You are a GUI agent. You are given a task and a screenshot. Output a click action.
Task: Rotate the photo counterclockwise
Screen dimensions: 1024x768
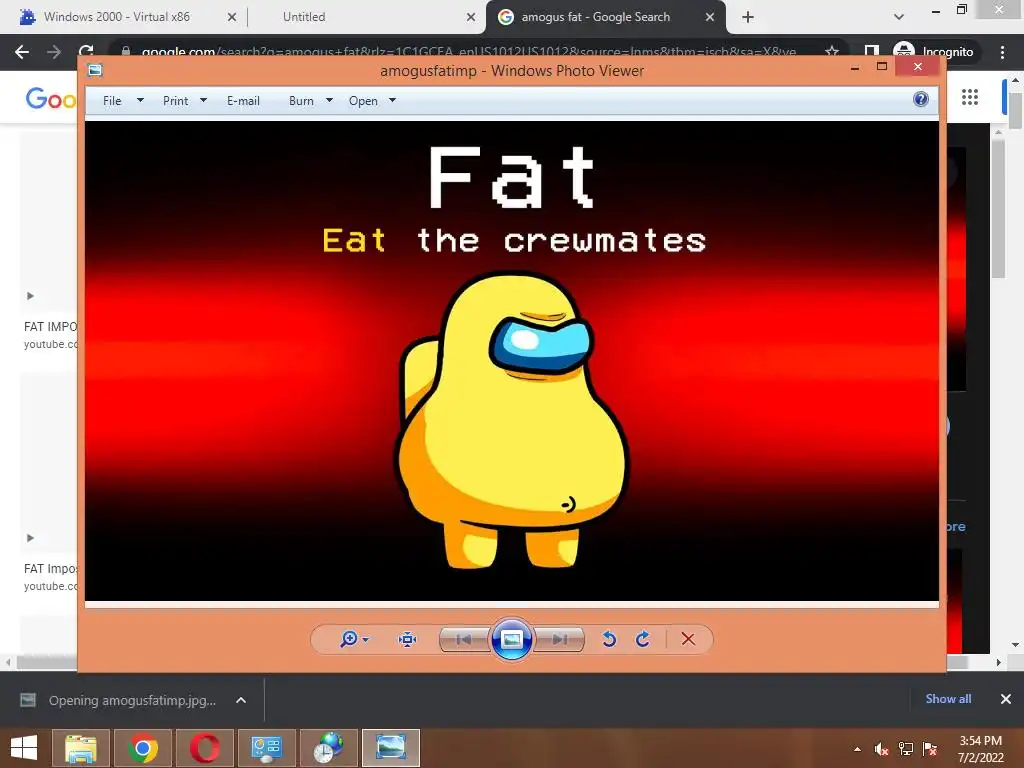coord(609,639)
